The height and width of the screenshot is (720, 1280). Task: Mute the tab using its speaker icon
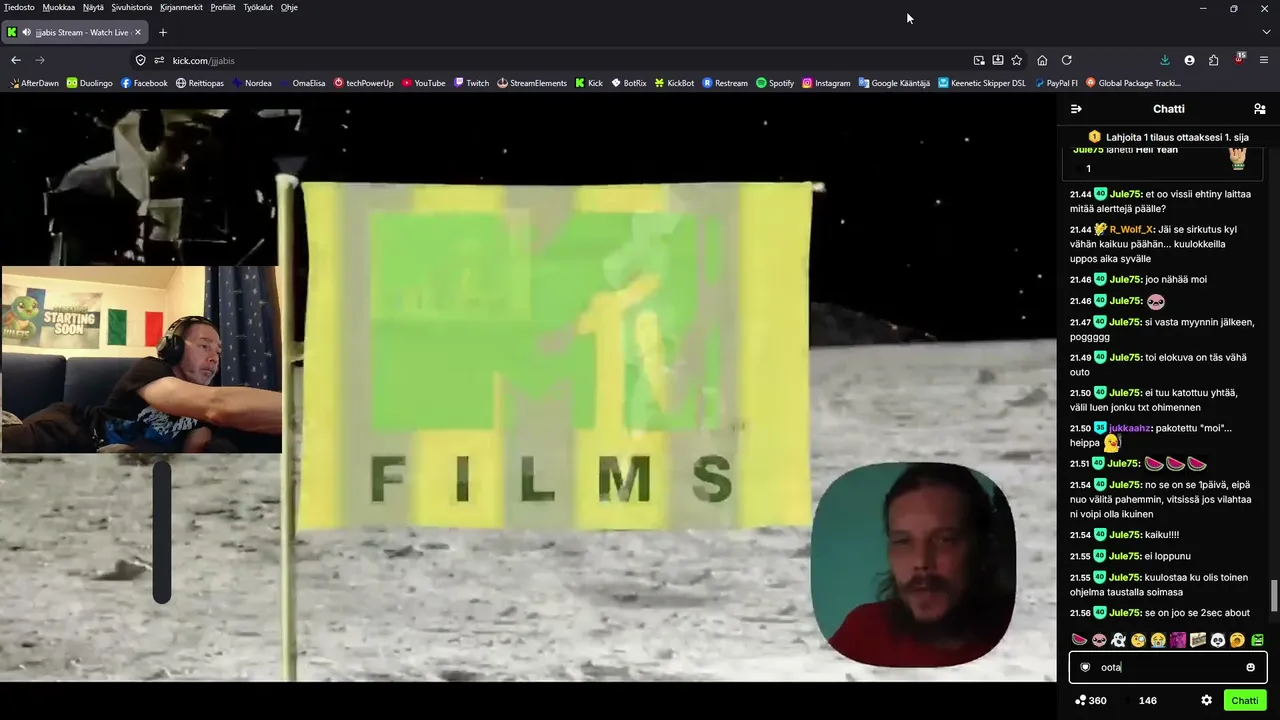tap(26, 32)
